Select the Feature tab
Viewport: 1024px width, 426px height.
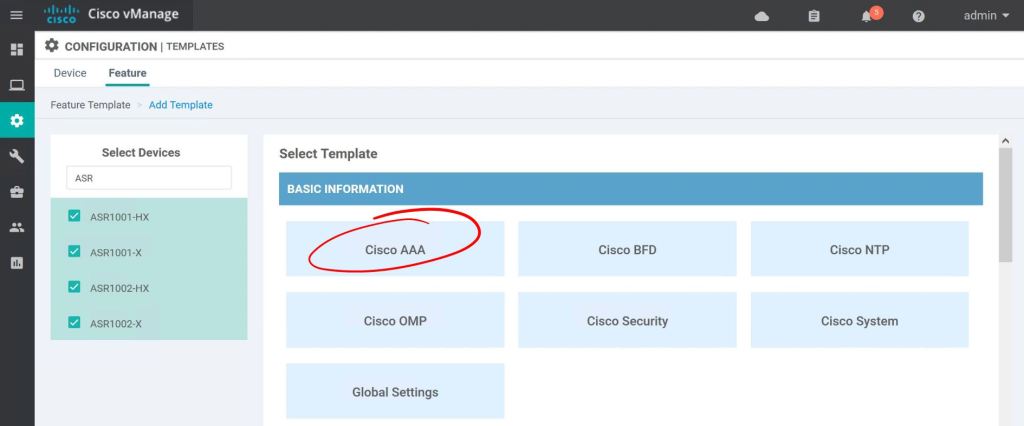127,73
